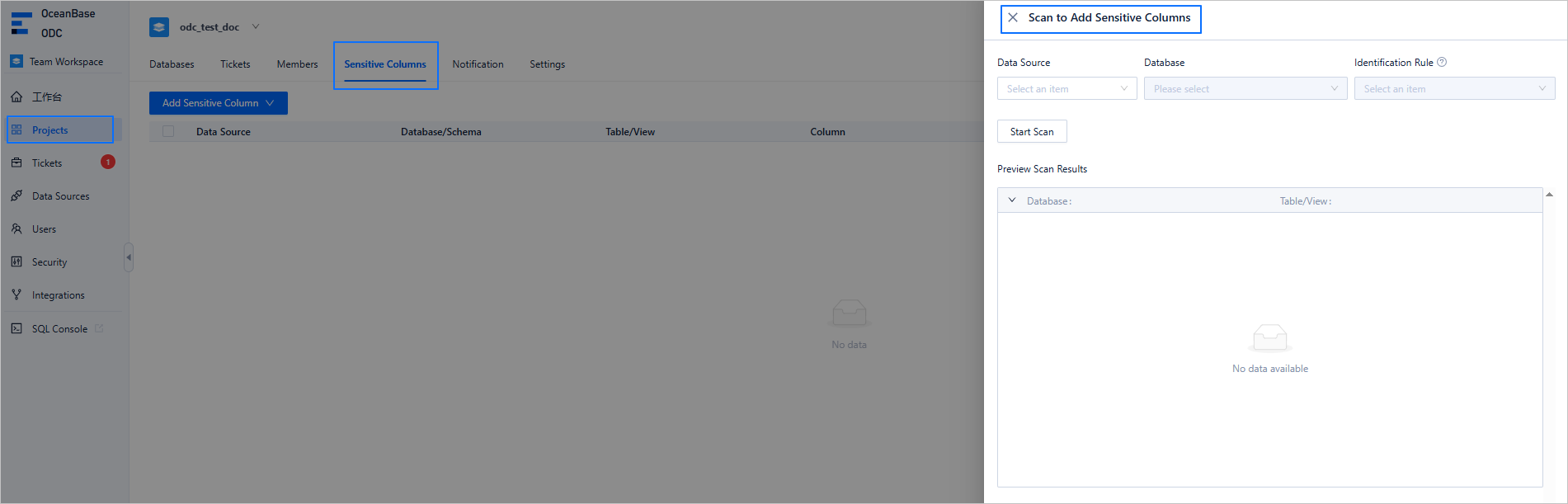1568x504 pixels.
Task: Go to Data Sources in sidebar
Action: 60,196
